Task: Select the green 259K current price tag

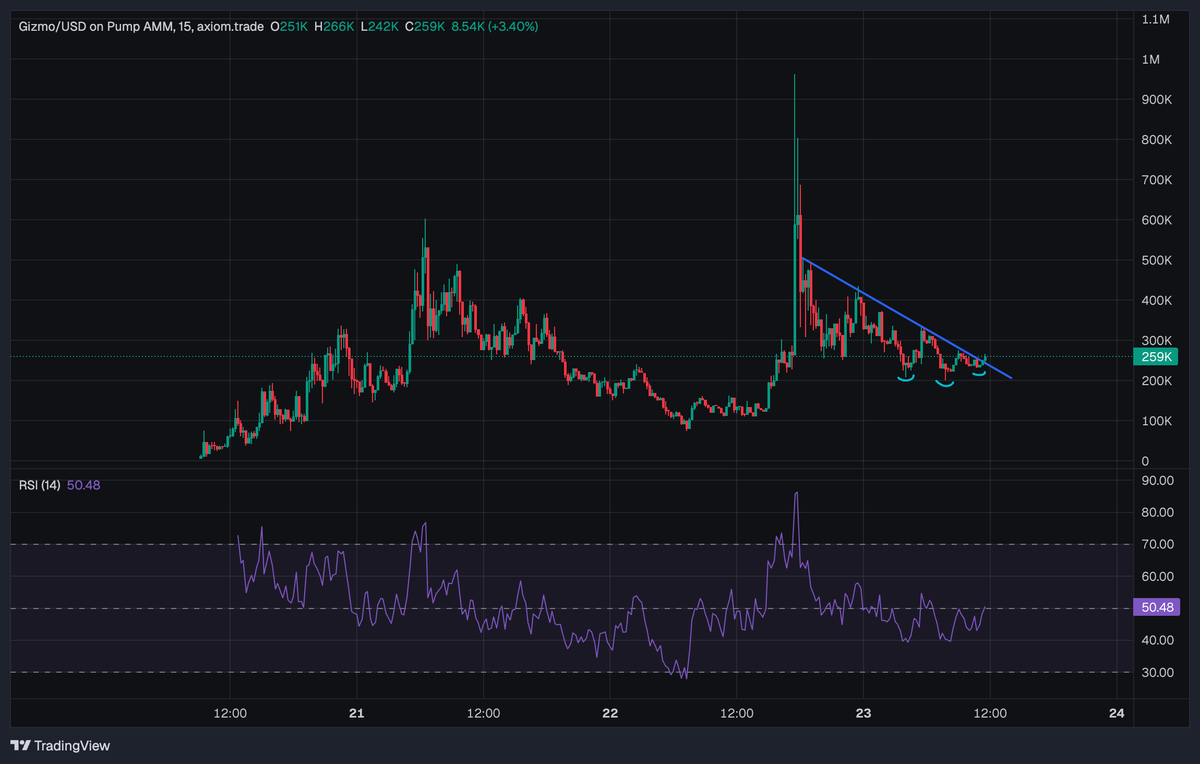Action: 1157,357
